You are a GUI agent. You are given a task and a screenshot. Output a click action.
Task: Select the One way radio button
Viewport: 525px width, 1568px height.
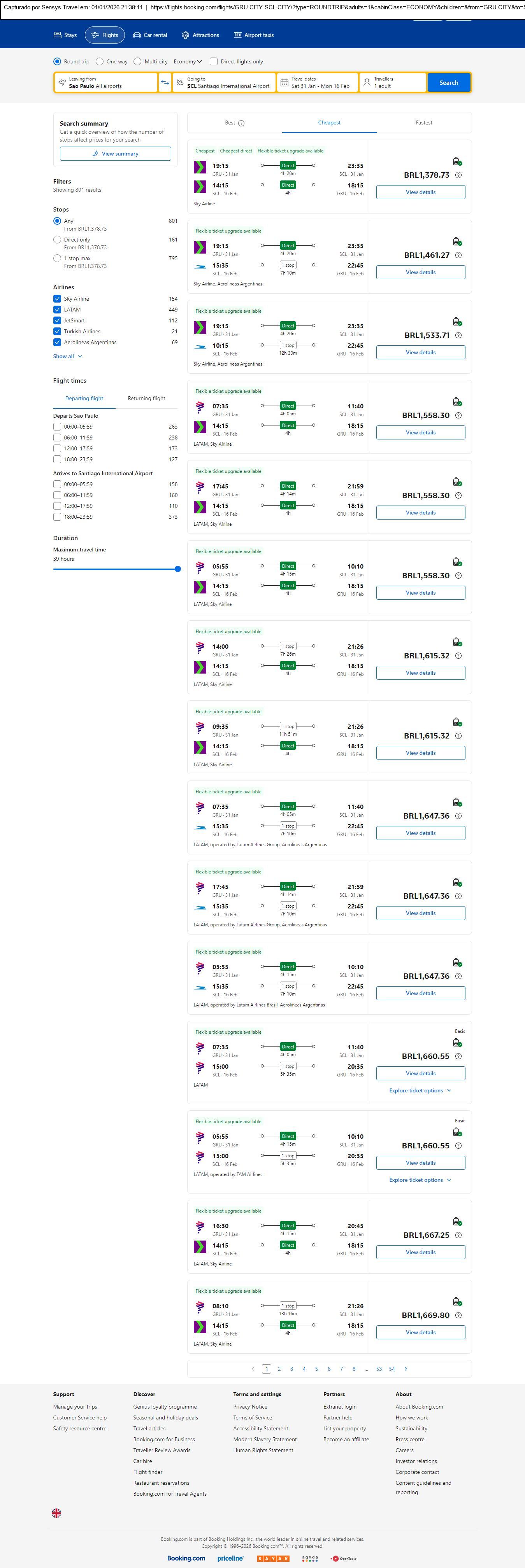pos(99,61)
